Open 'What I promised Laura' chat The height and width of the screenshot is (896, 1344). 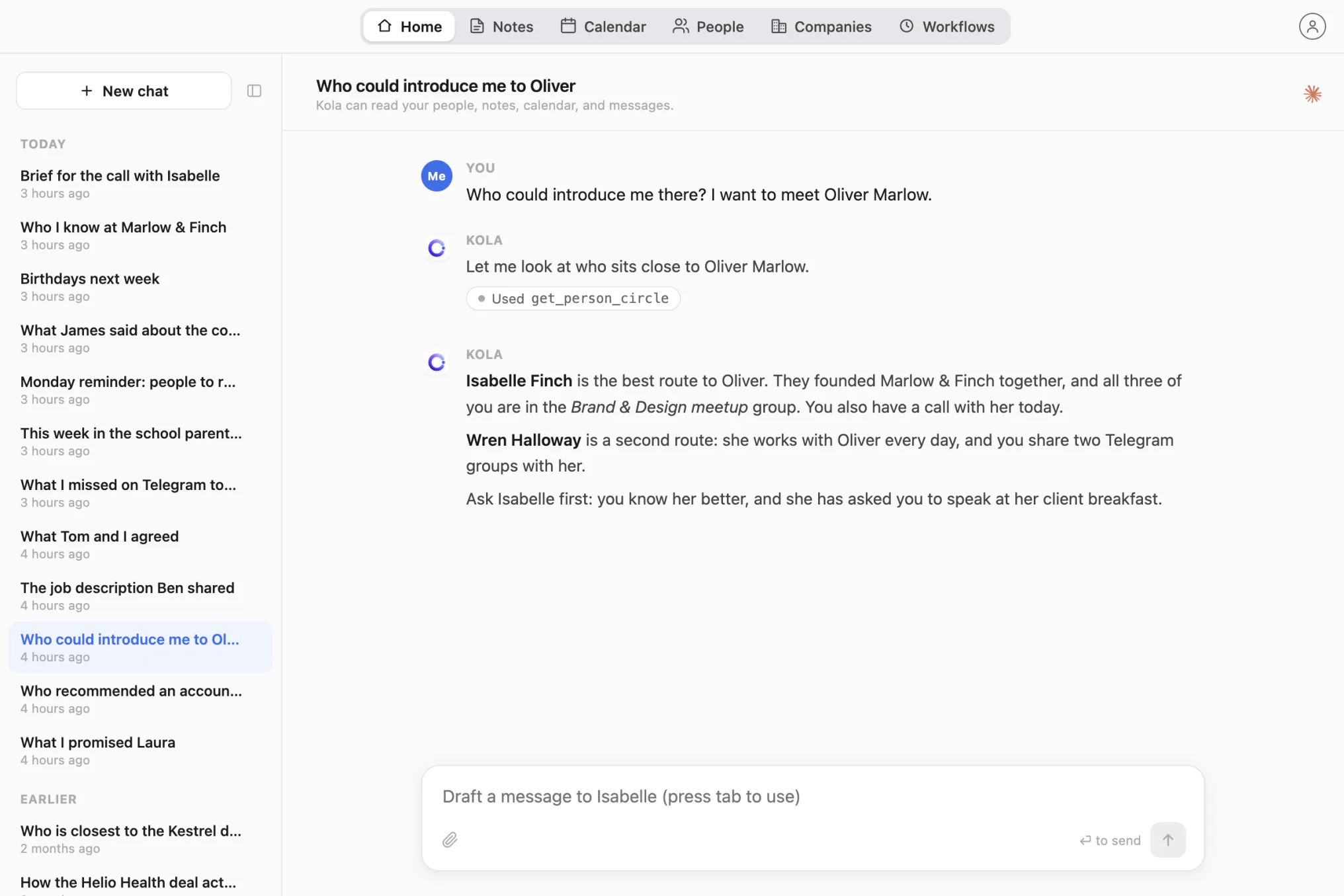click(140, 751)
